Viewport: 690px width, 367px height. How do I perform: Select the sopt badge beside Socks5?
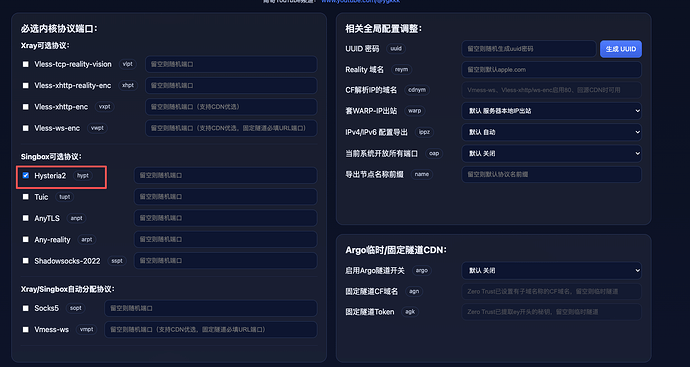(x=76, y=308)
